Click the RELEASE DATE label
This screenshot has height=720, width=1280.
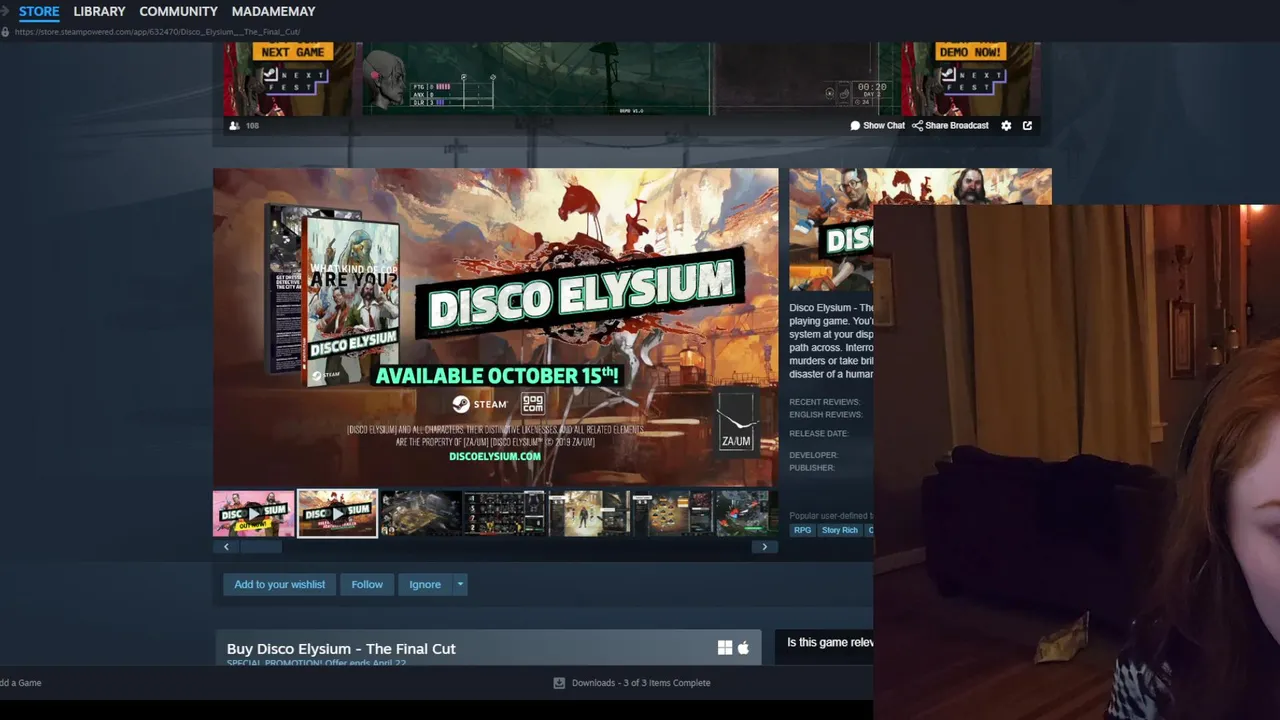[818, 434]
